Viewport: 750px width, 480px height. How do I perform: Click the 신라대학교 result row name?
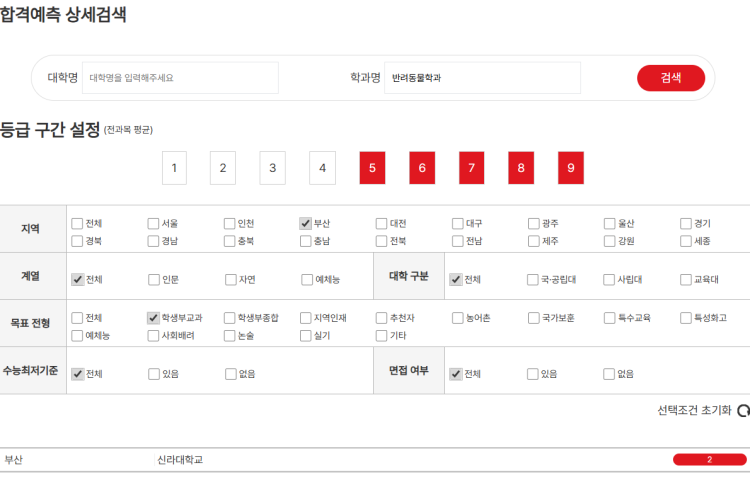pos(180,460)
